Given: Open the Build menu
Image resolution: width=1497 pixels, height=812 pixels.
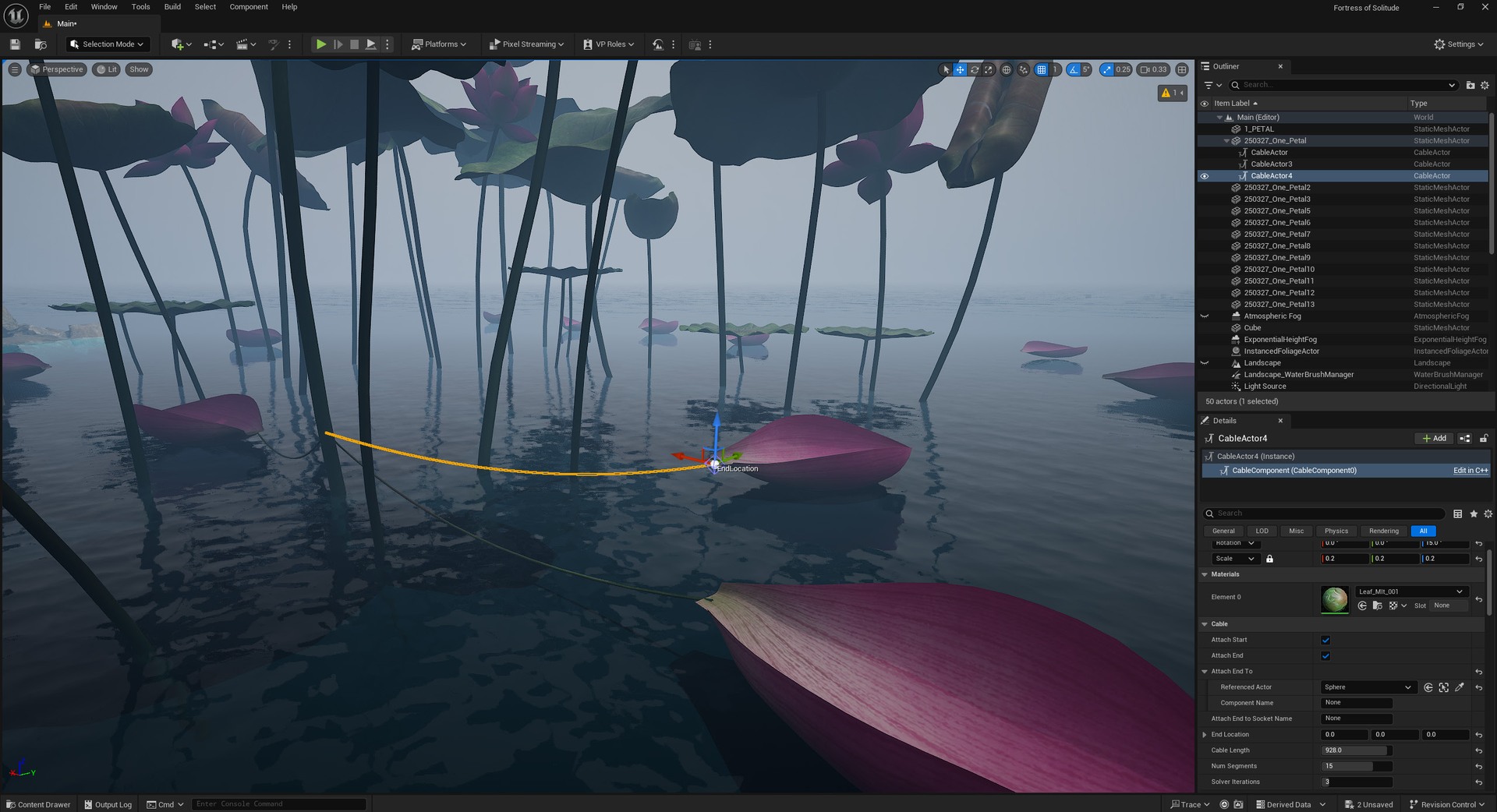Looking at the screenshot, I should [x=172, y=7].
